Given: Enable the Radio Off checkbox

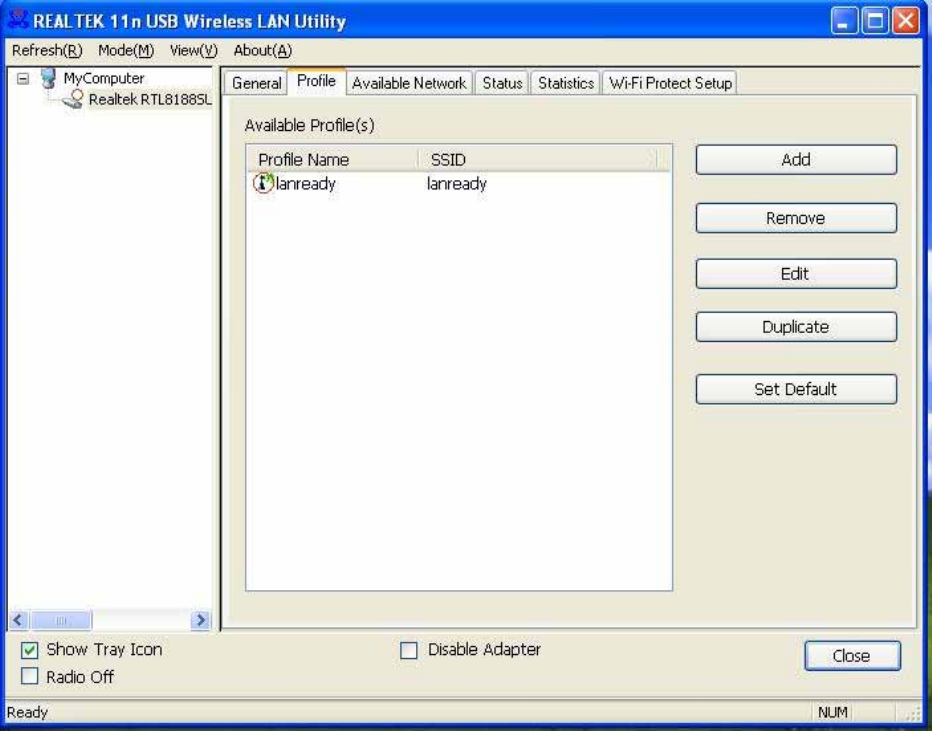Looking at the screenshot, I should pyautogui.click(x=30, y=676).
